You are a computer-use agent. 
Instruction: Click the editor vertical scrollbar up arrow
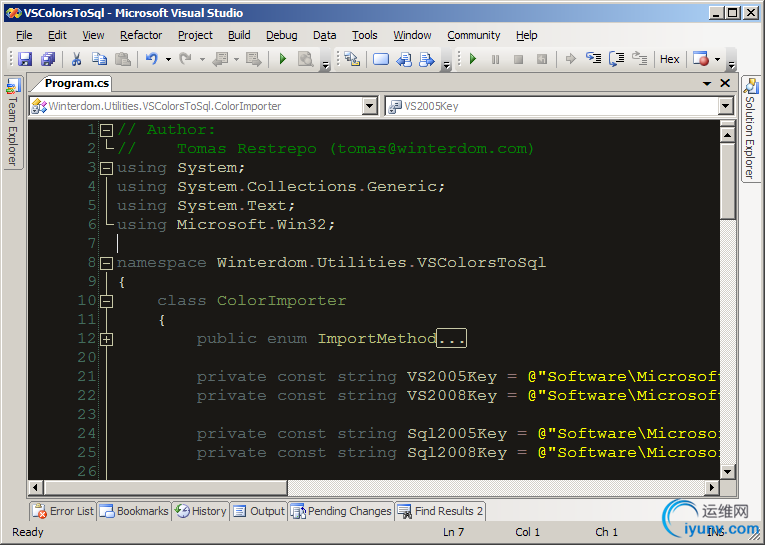click(x=727, y=135)
